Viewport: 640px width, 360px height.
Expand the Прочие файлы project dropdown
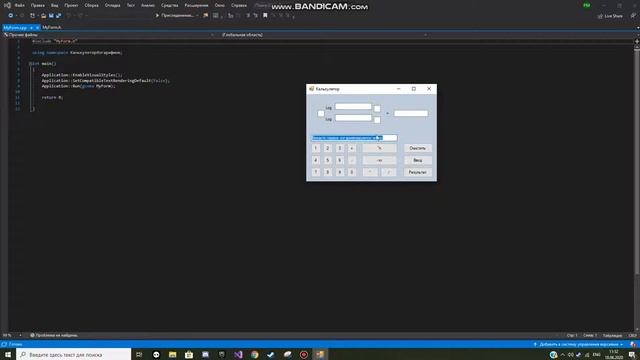(x=213, y=35)
